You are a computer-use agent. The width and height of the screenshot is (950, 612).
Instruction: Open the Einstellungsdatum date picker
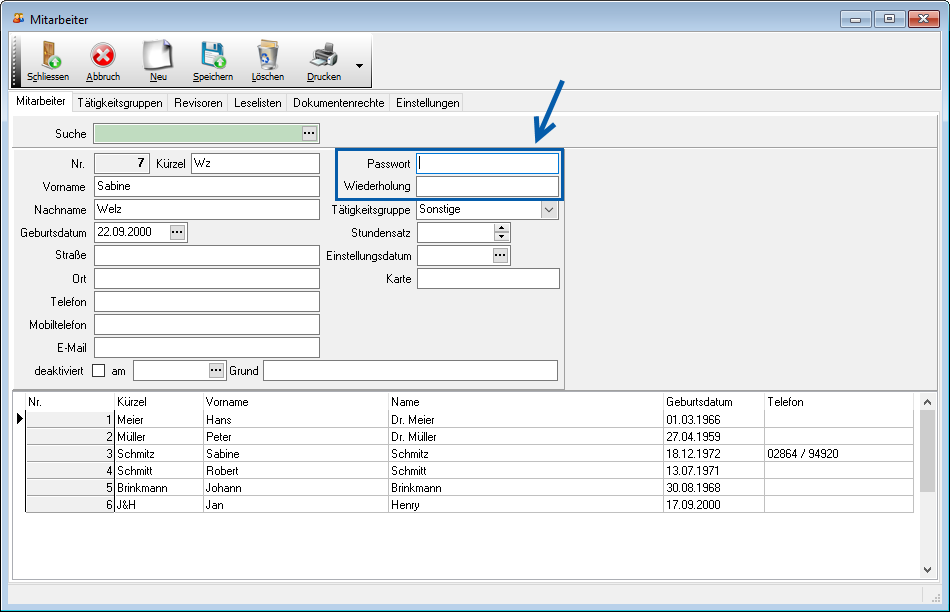[x=500, y=256]
